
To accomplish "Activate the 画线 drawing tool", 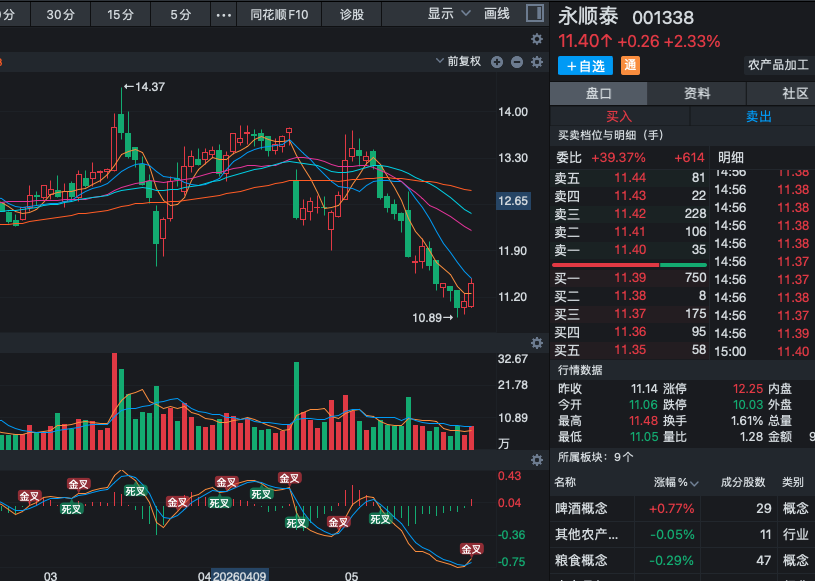I will click(x=496, y=14).
